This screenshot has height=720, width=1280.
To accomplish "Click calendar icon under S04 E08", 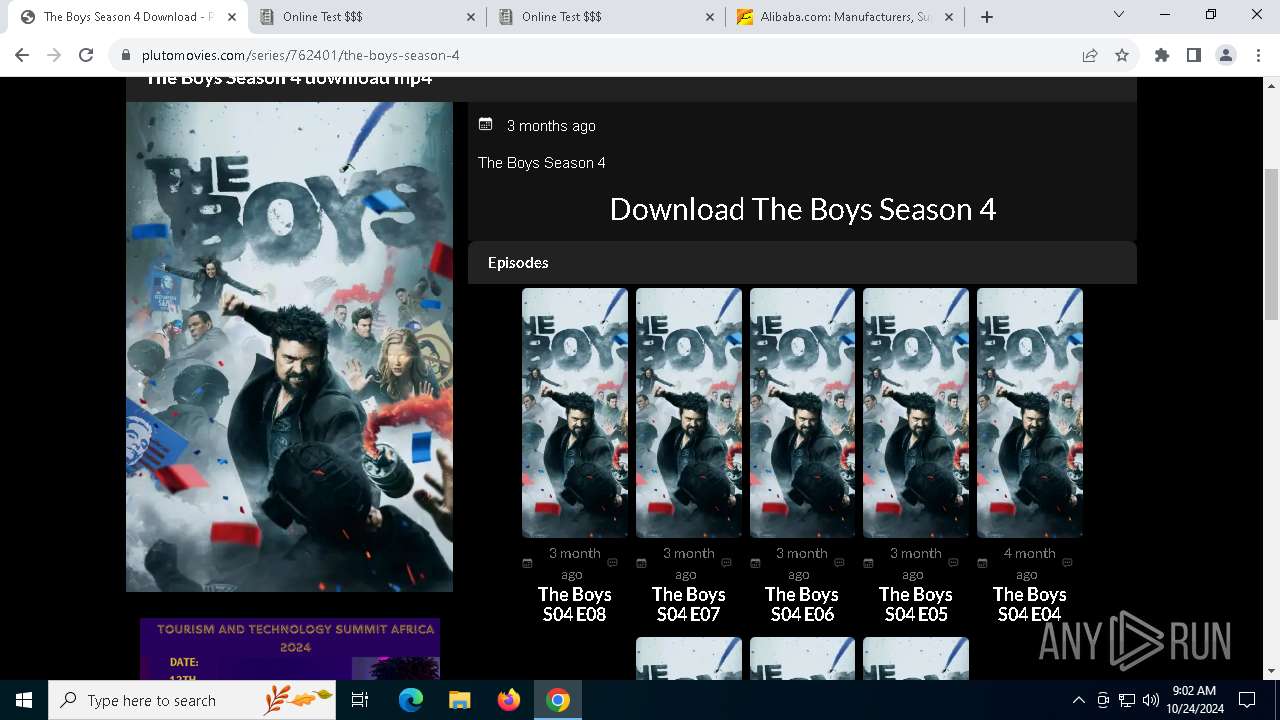I will coord(528,563).
